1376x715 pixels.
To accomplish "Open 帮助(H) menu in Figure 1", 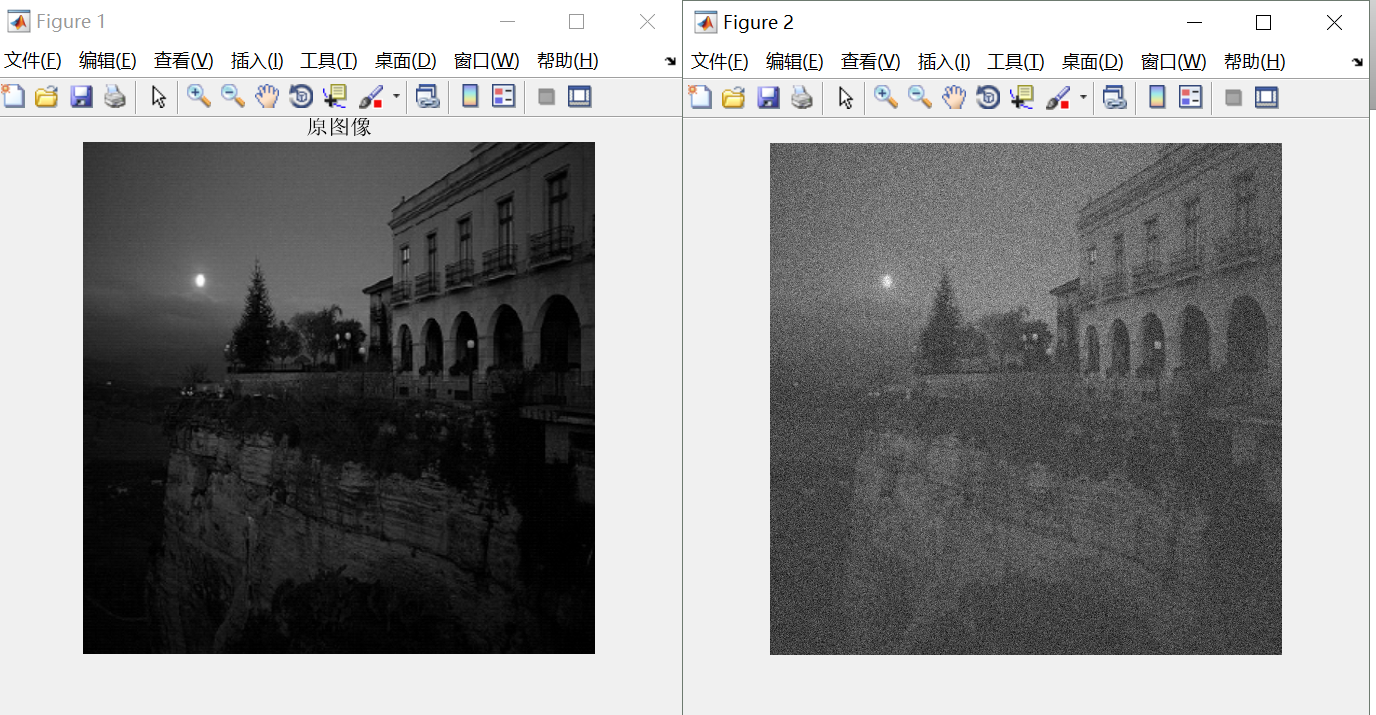I will point(567,61).
